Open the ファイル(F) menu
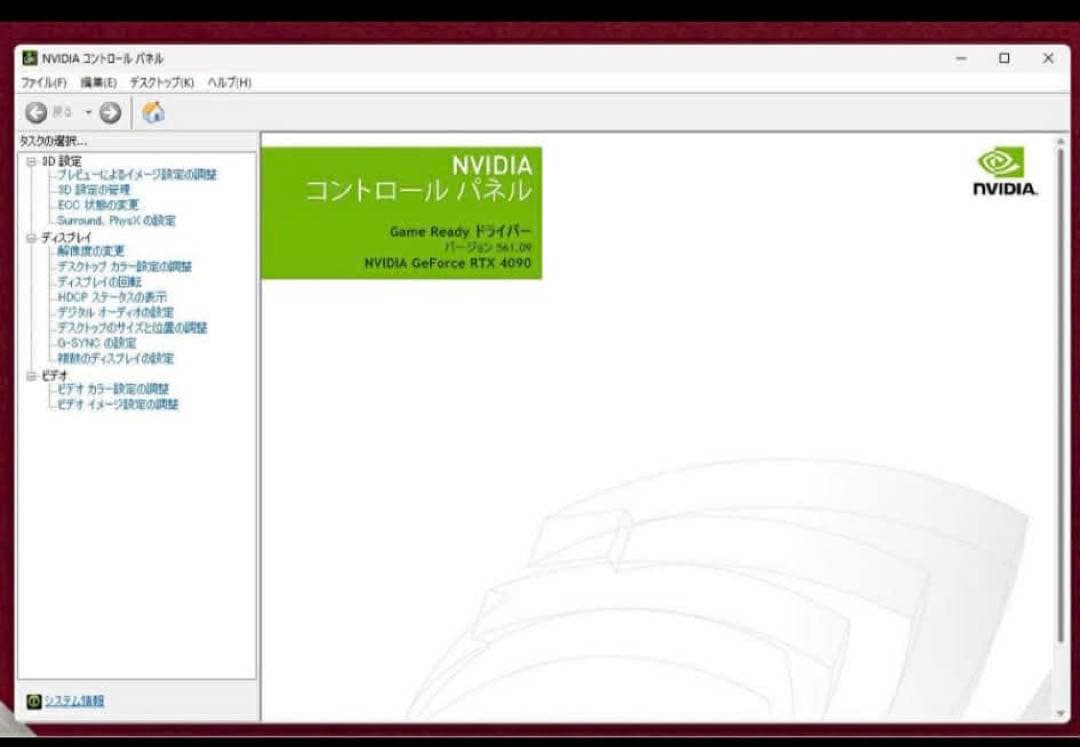 click(x=44, y=82)
